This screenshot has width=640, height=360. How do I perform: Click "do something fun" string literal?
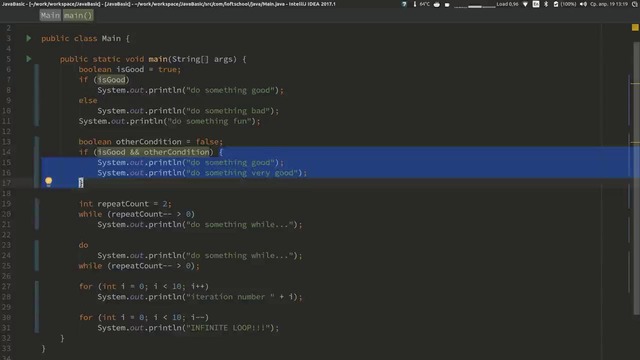click(x=209, y=121)
